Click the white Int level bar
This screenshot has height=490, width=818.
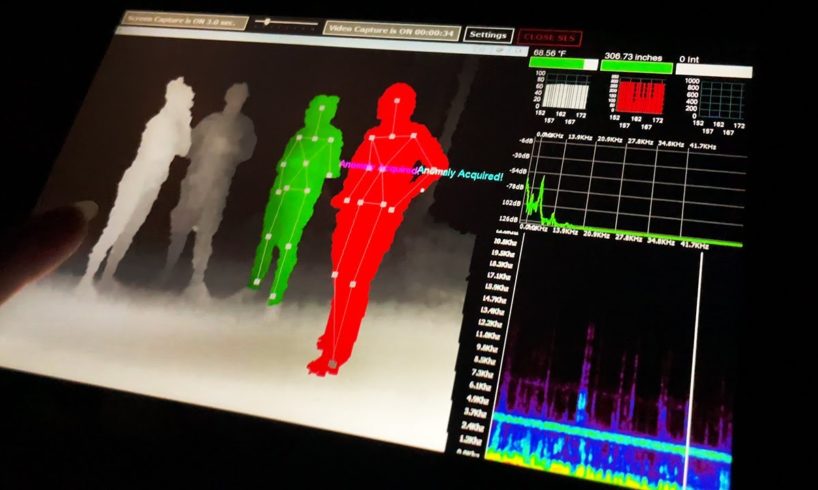(712, 69)
